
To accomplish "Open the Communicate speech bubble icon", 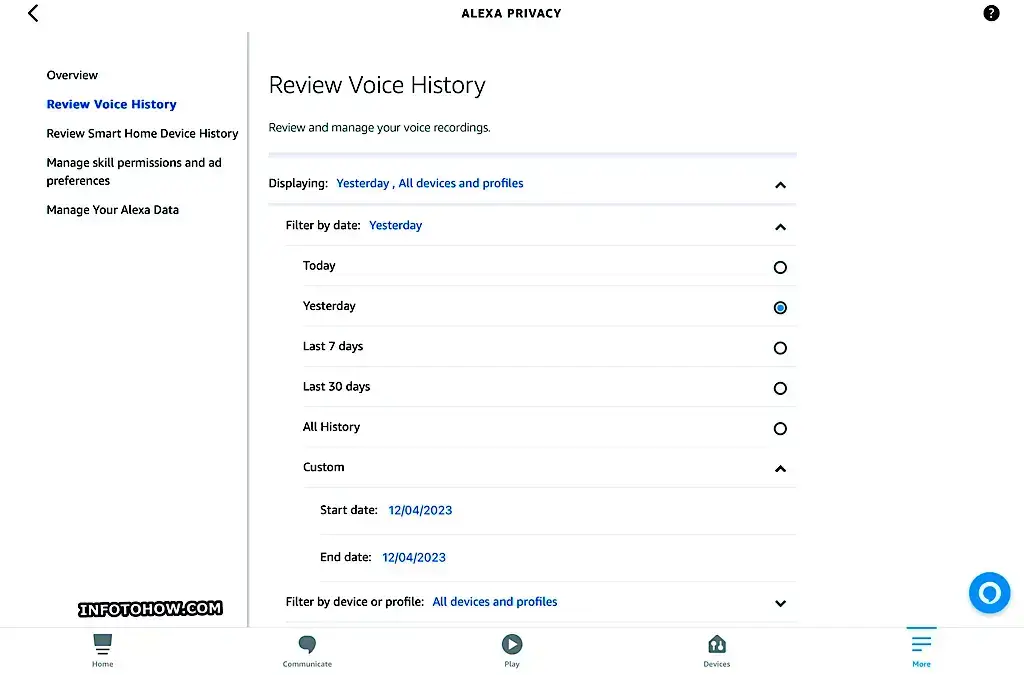I will point(307,644).
